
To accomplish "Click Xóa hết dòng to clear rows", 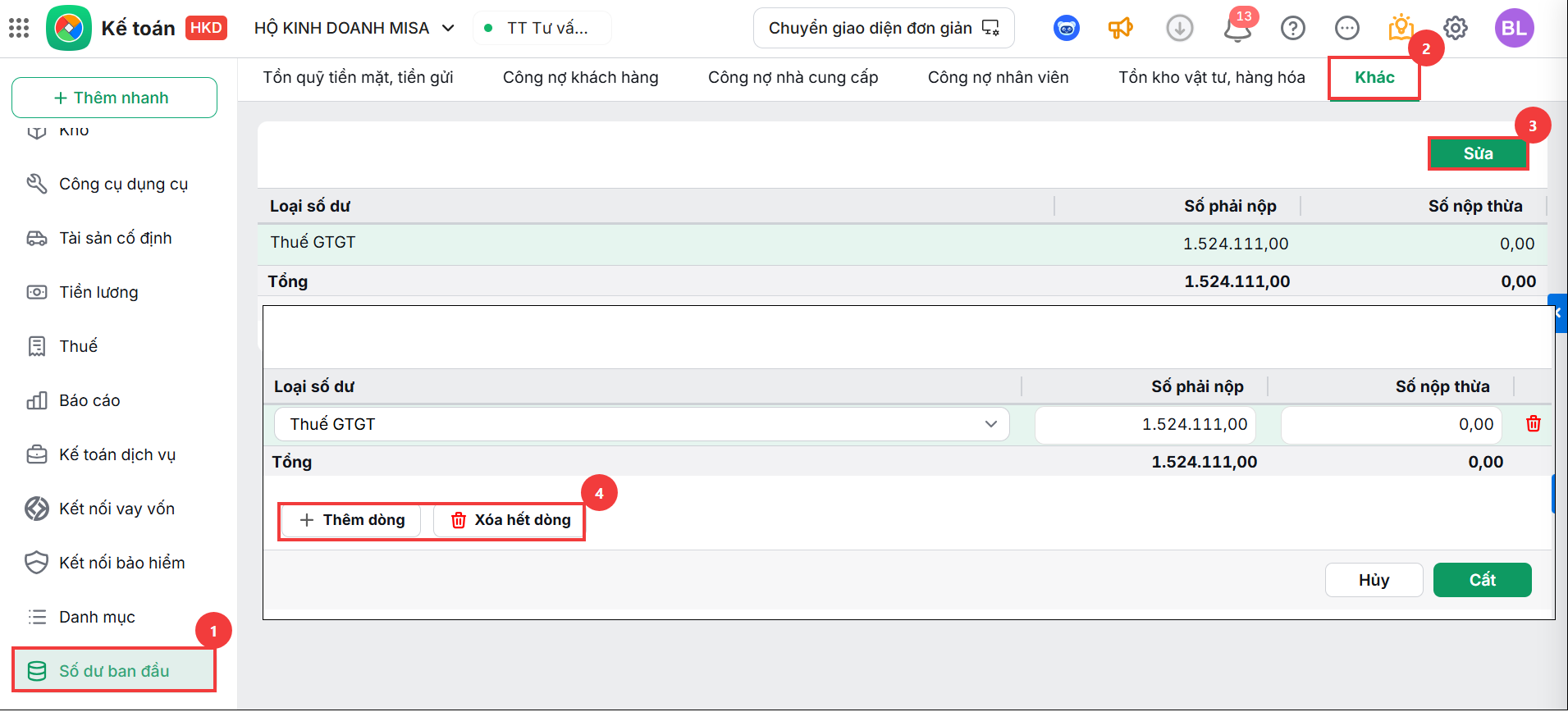I will pyautogui.click(x=509, y=520).
